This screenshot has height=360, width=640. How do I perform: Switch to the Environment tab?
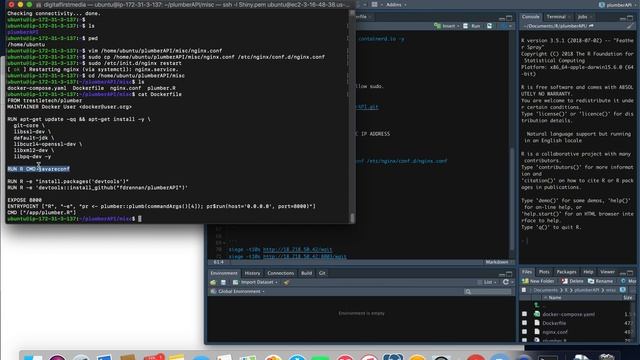click(224, 273)
